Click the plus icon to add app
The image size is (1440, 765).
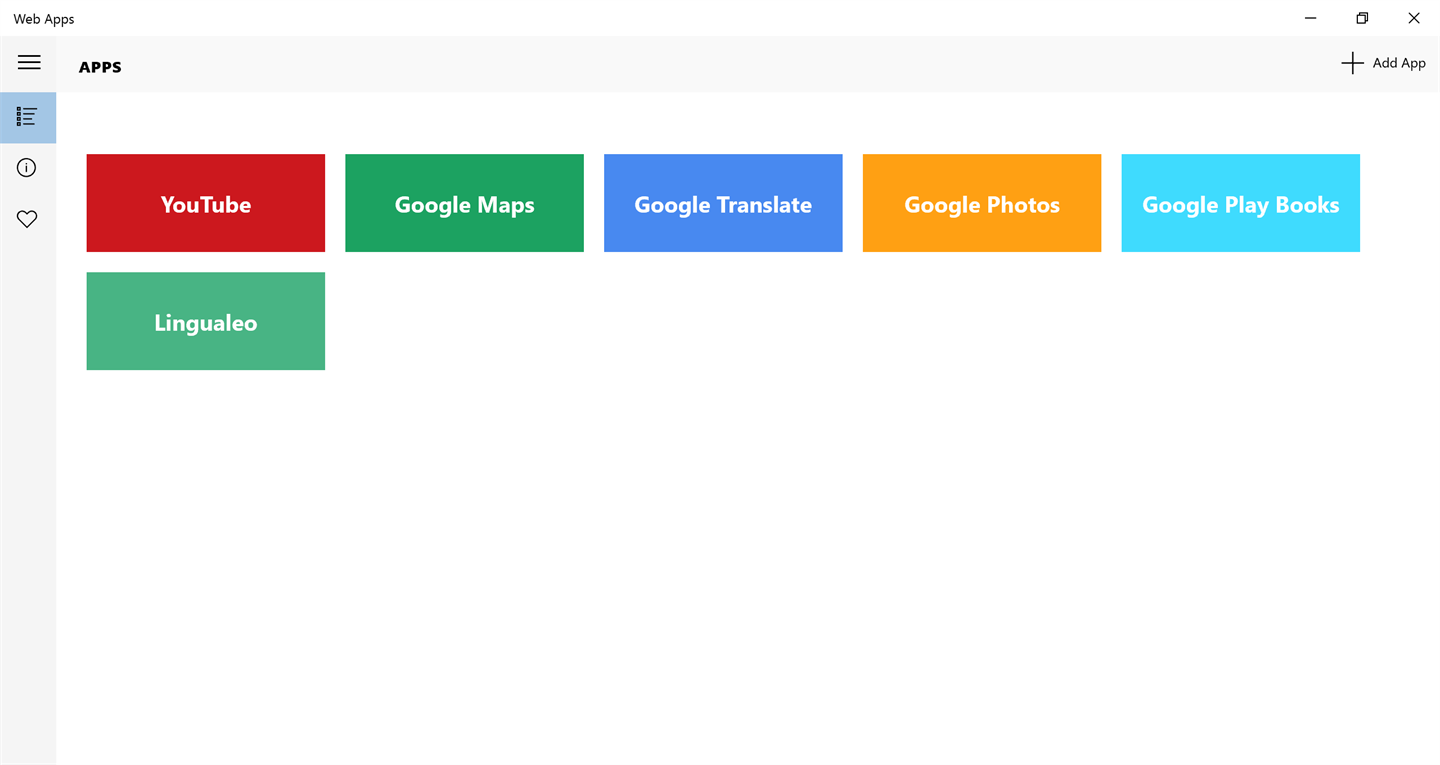click(x=1352, y=63)
